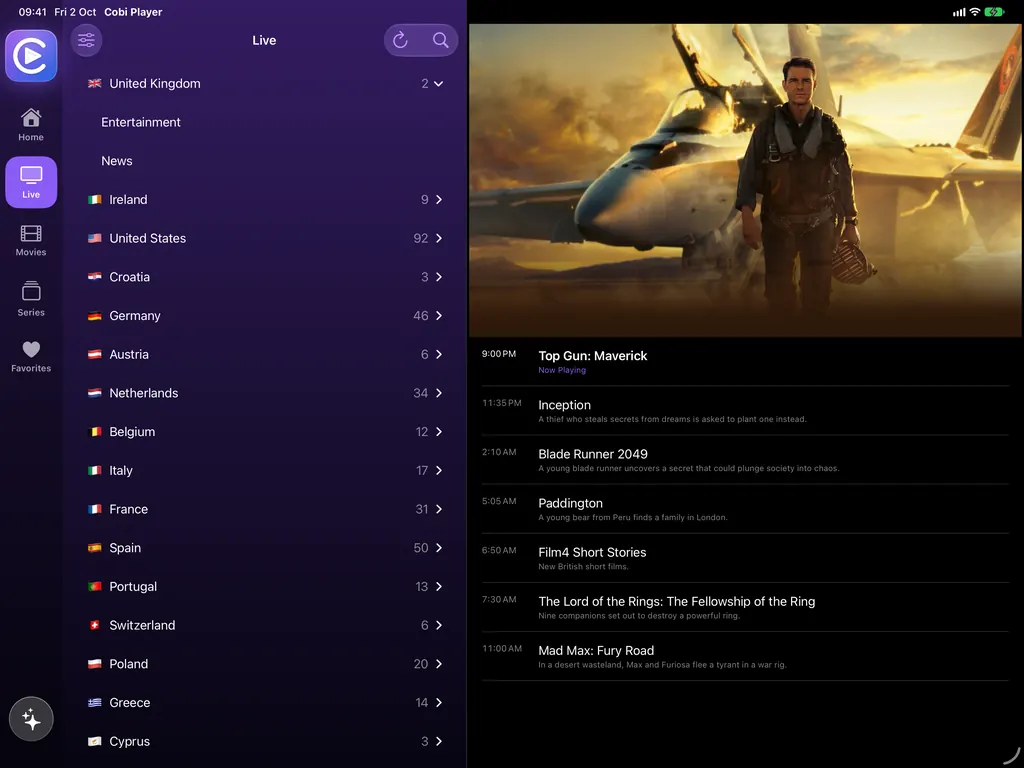
Task: Expand the Cyprus channel group
Action: (x=264, y=741)
